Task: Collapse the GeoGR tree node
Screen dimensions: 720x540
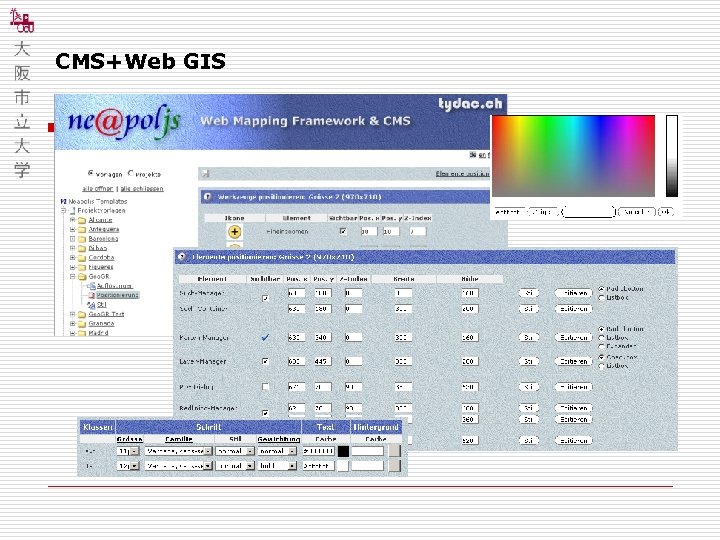Action: (73, 276)
